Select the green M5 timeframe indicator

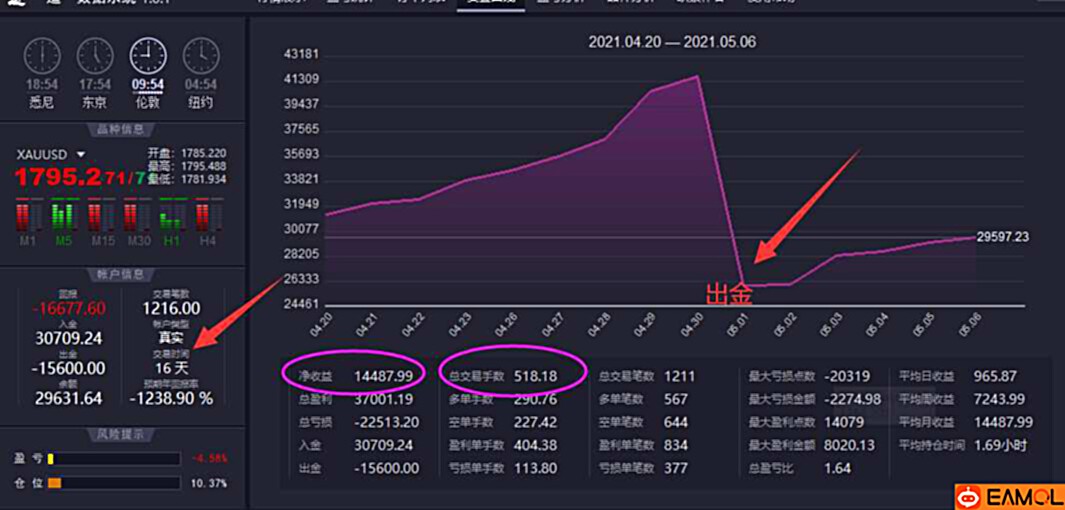point(64,215)
